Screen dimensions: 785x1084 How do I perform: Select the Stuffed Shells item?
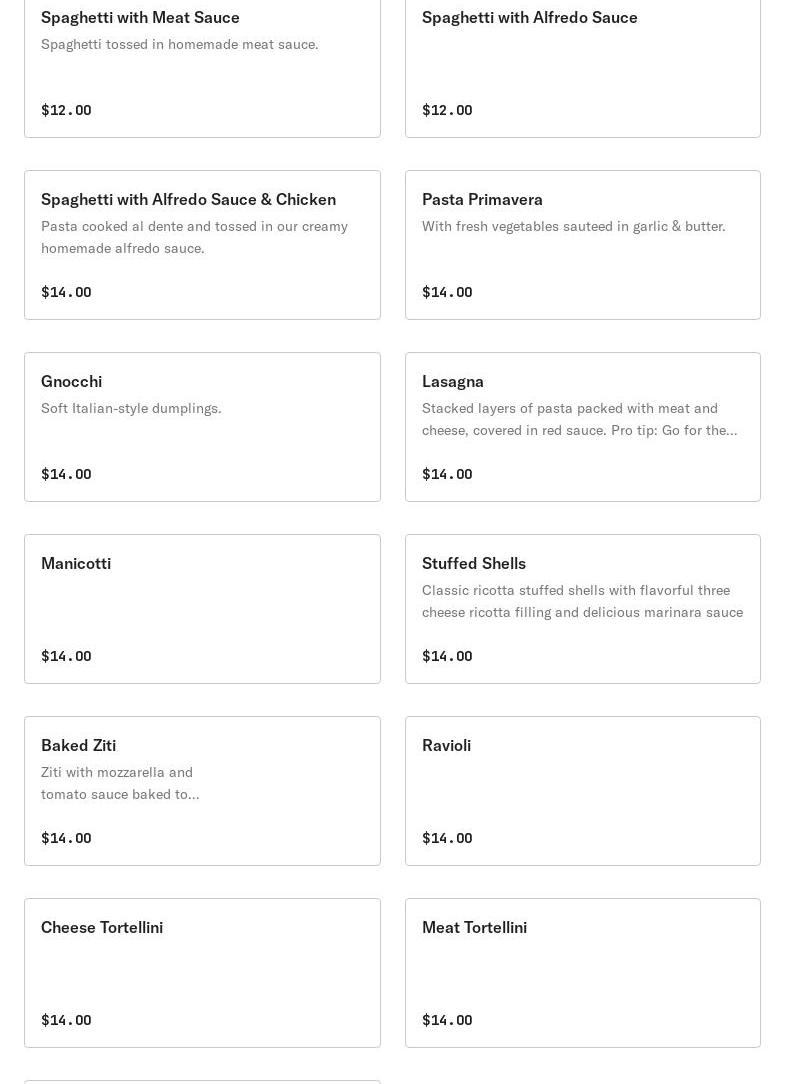[582, 608]
